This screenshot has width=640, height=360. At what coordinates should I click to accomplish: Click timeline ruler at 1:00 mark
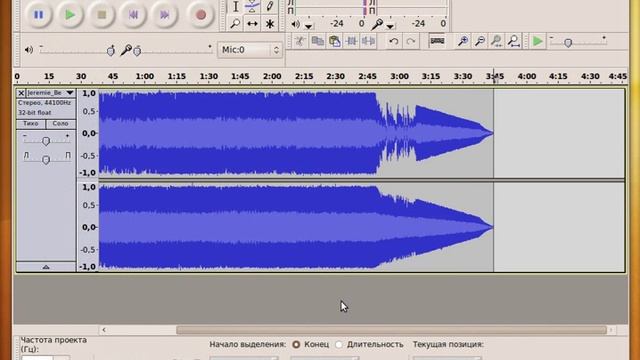144,76
